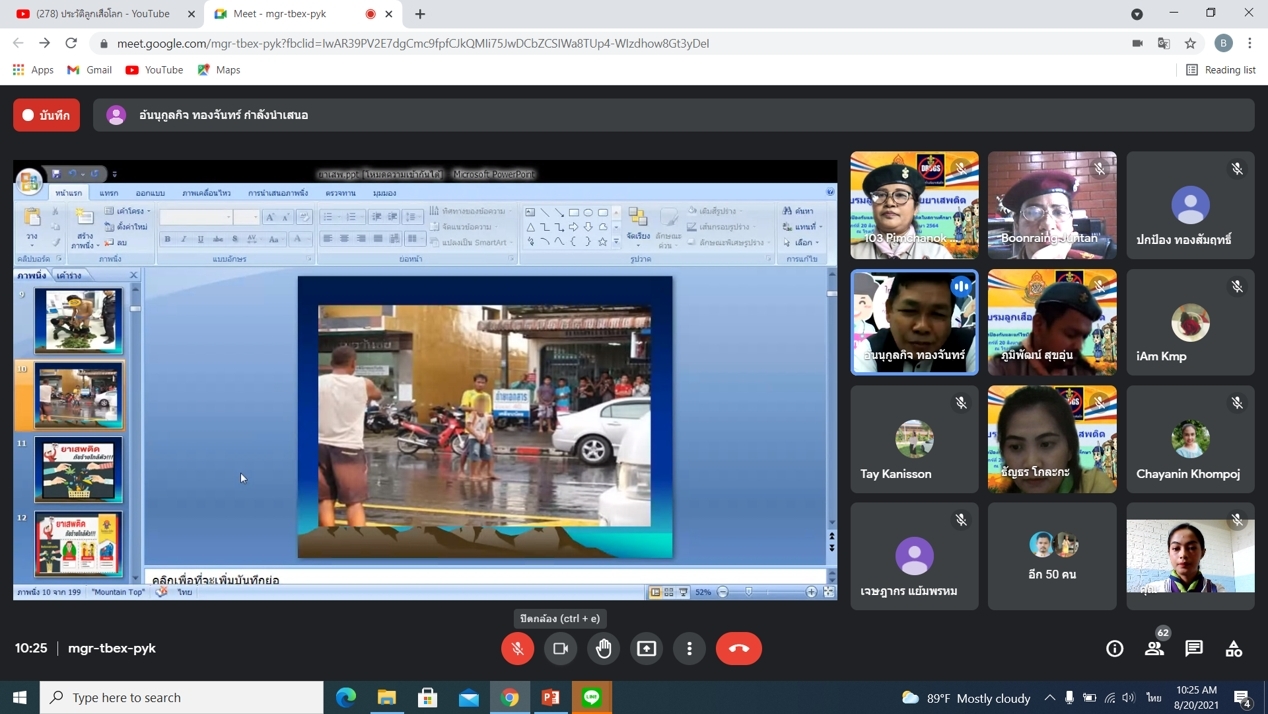The width and height of the screenshot is (1268, 714).
Task: Expand the system tray hidden icons
Action: pyautogui.click(x=1049, y=697)
